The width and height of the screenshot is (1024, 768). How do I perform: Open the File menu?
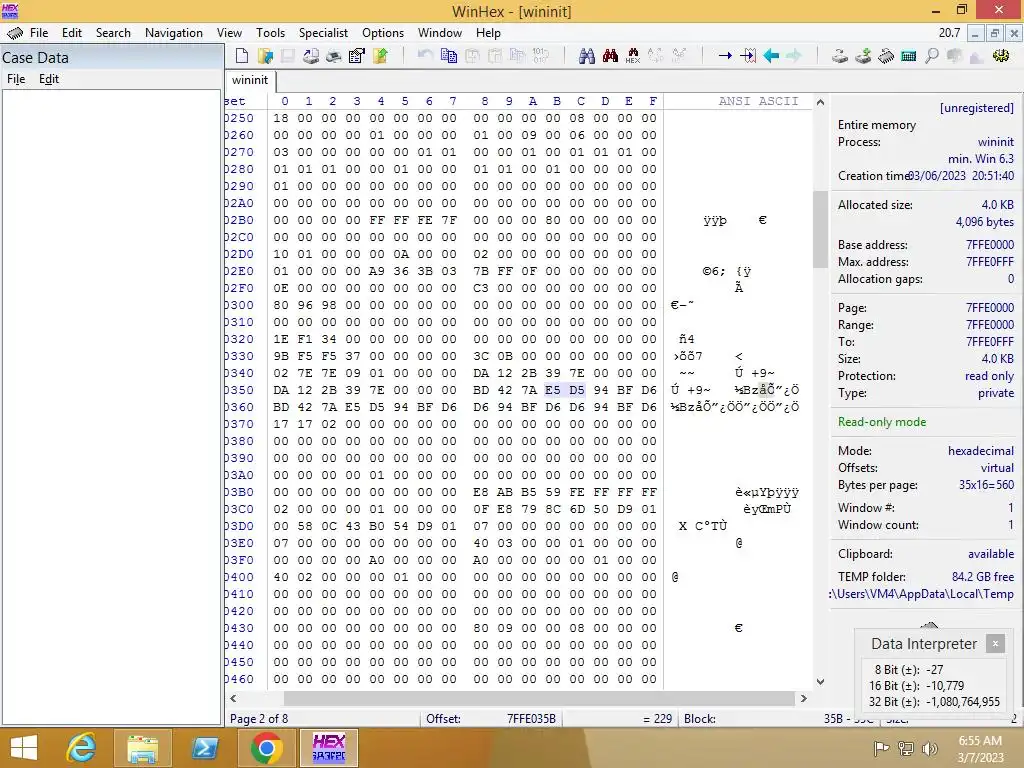pos(39,33)
